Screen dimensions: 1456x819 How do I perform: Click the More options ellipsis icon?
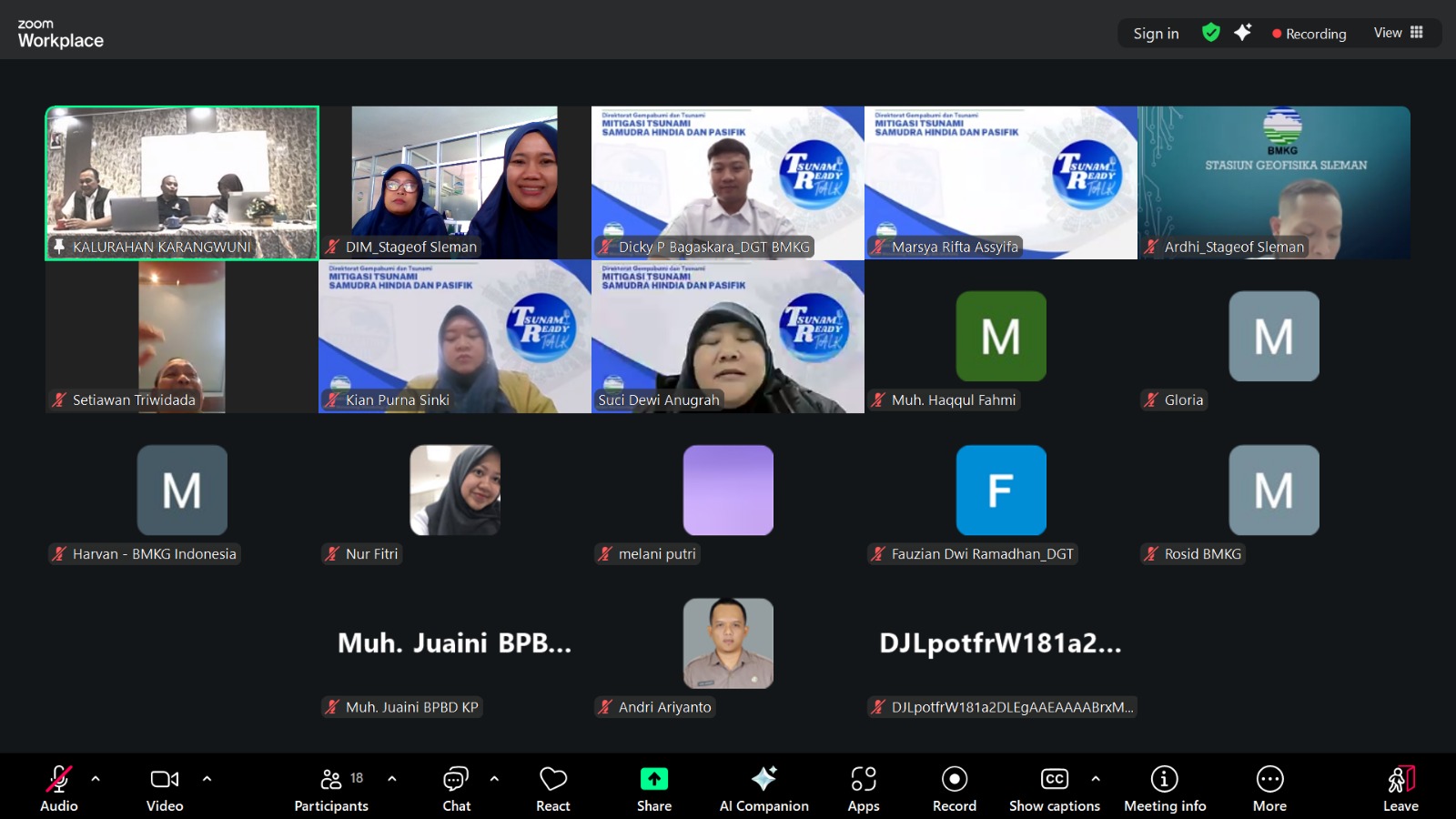coord(1269,779)
